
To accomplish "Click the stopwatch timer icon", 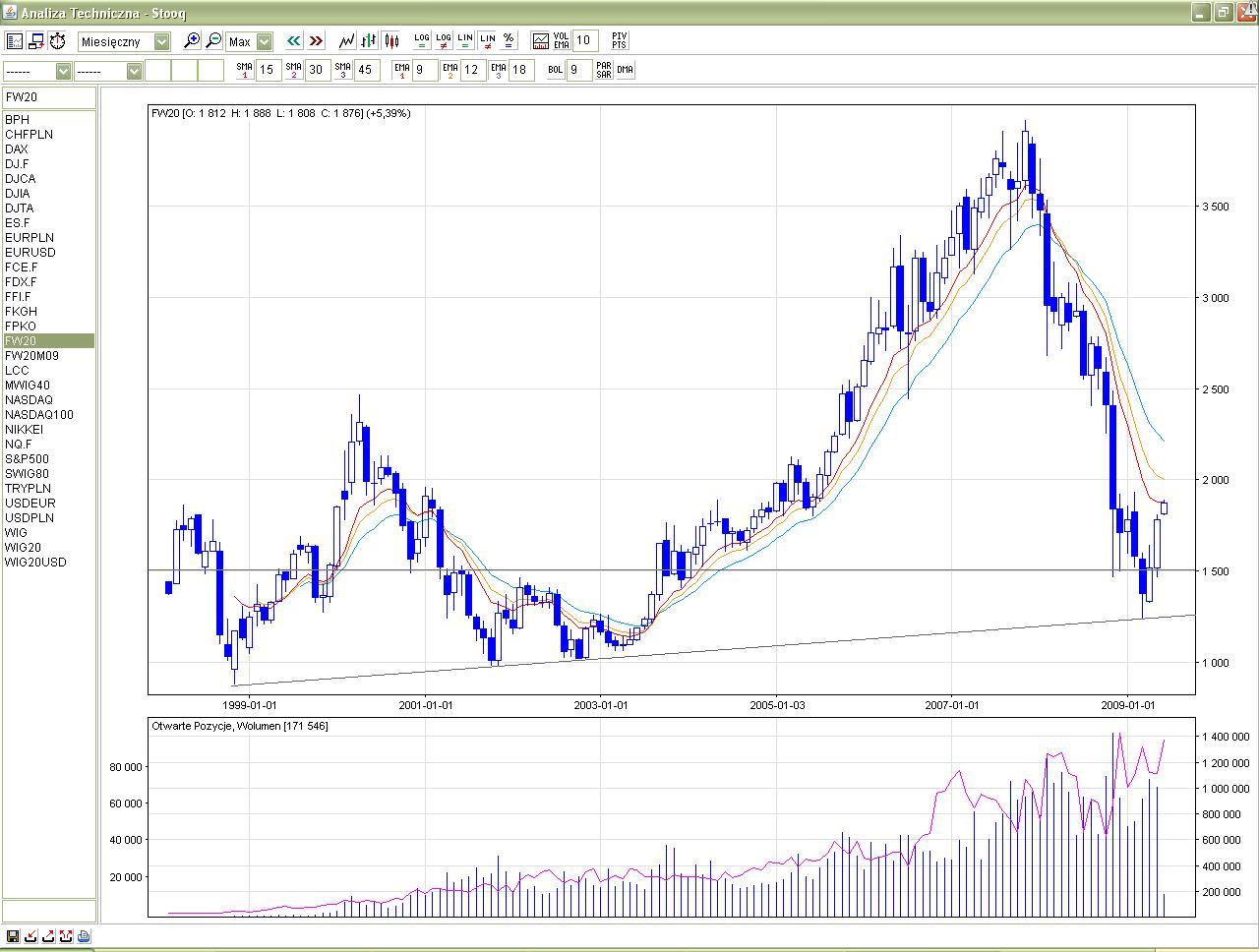I will (x=58, y=41).
